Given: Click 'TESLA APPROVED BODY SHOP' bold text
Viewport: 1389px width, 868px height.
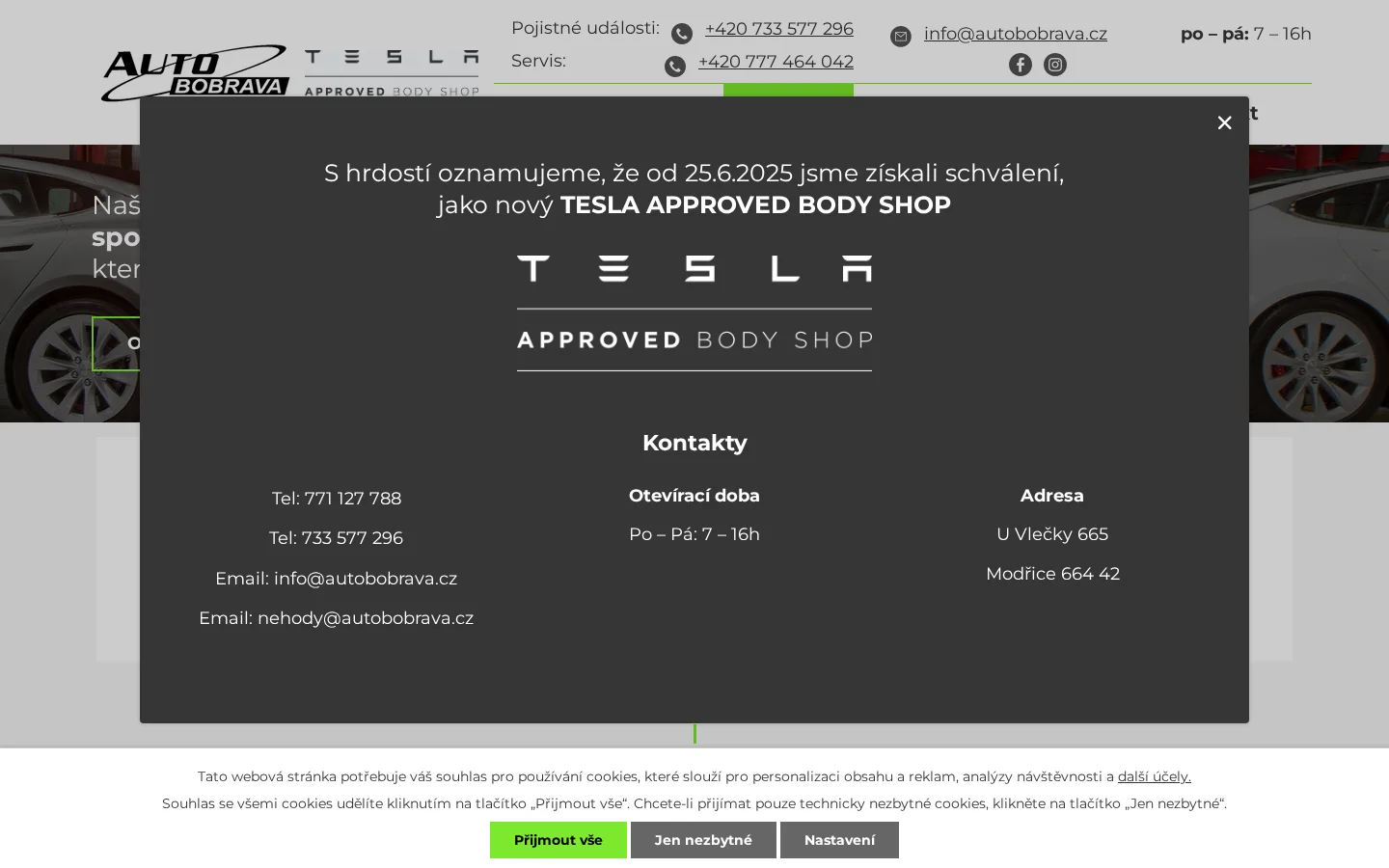Looking at the screenshot, I should point(755,204).
